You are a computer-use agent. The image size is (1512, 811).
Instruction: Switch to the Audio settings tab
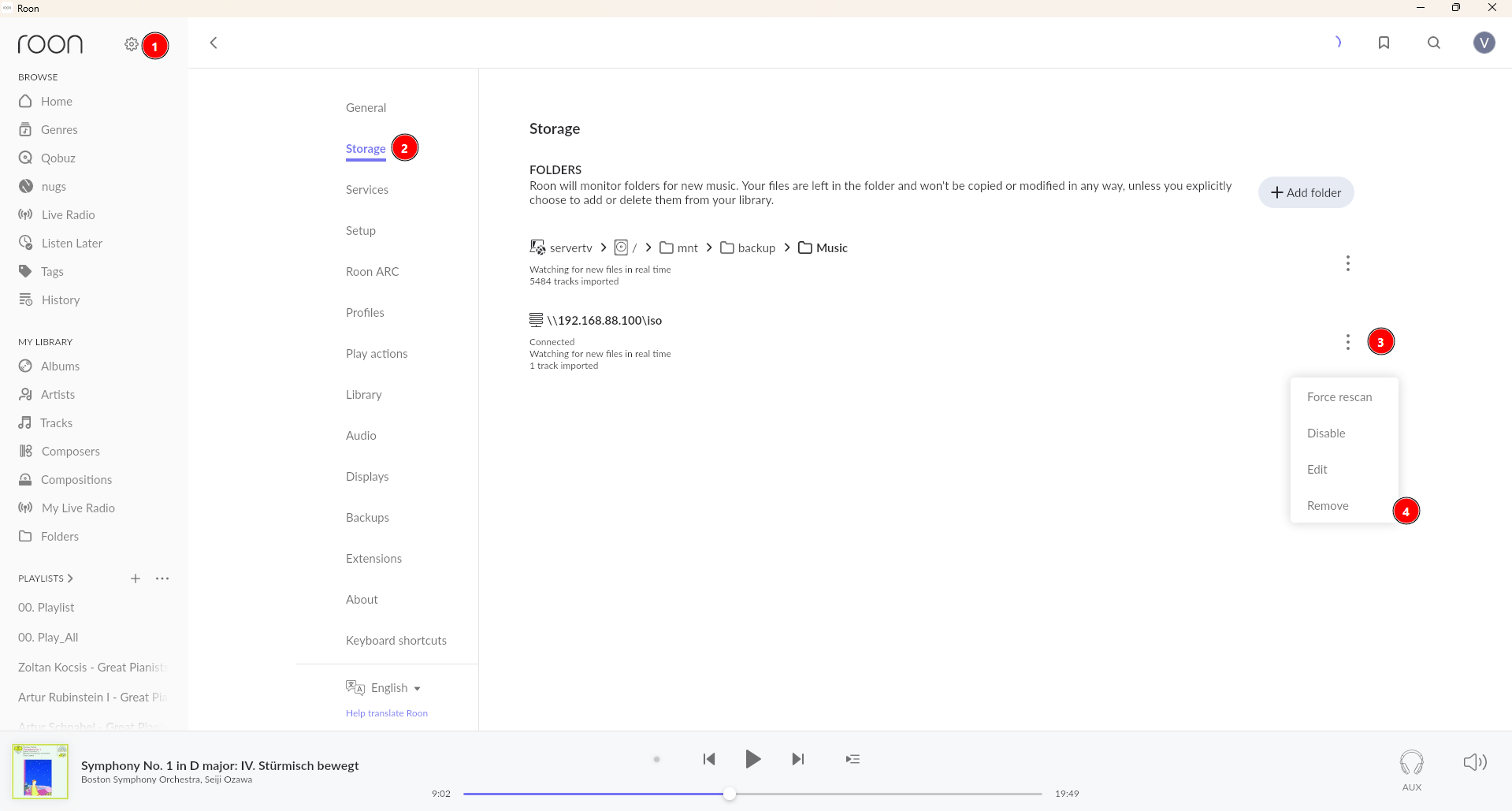tap(361, 436)
